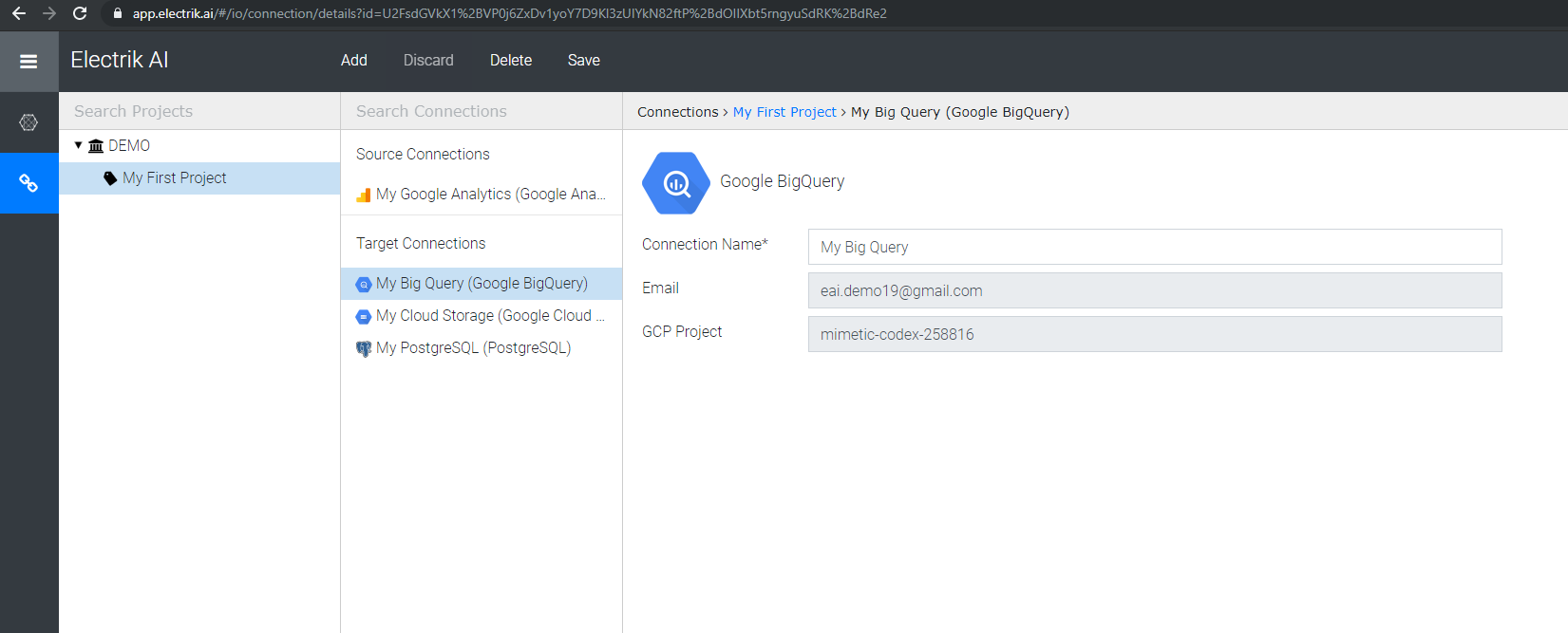
Task: Click Save in the top toolbar
Action: (584, 60)
